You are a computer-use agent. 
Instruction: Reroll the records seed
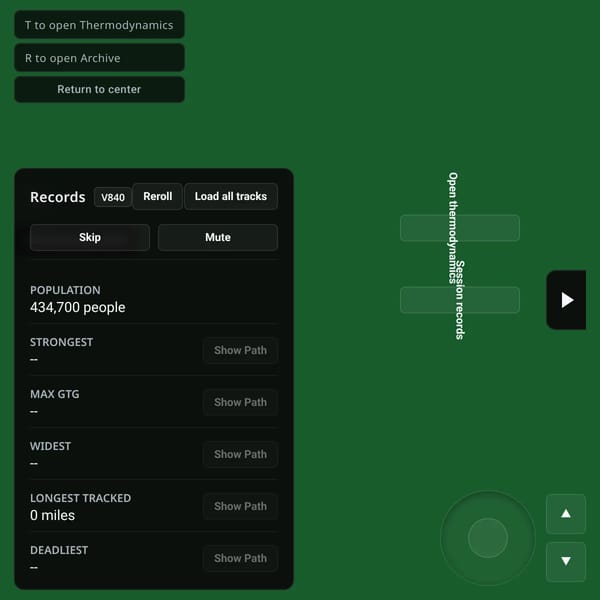[x=158, y=196]
